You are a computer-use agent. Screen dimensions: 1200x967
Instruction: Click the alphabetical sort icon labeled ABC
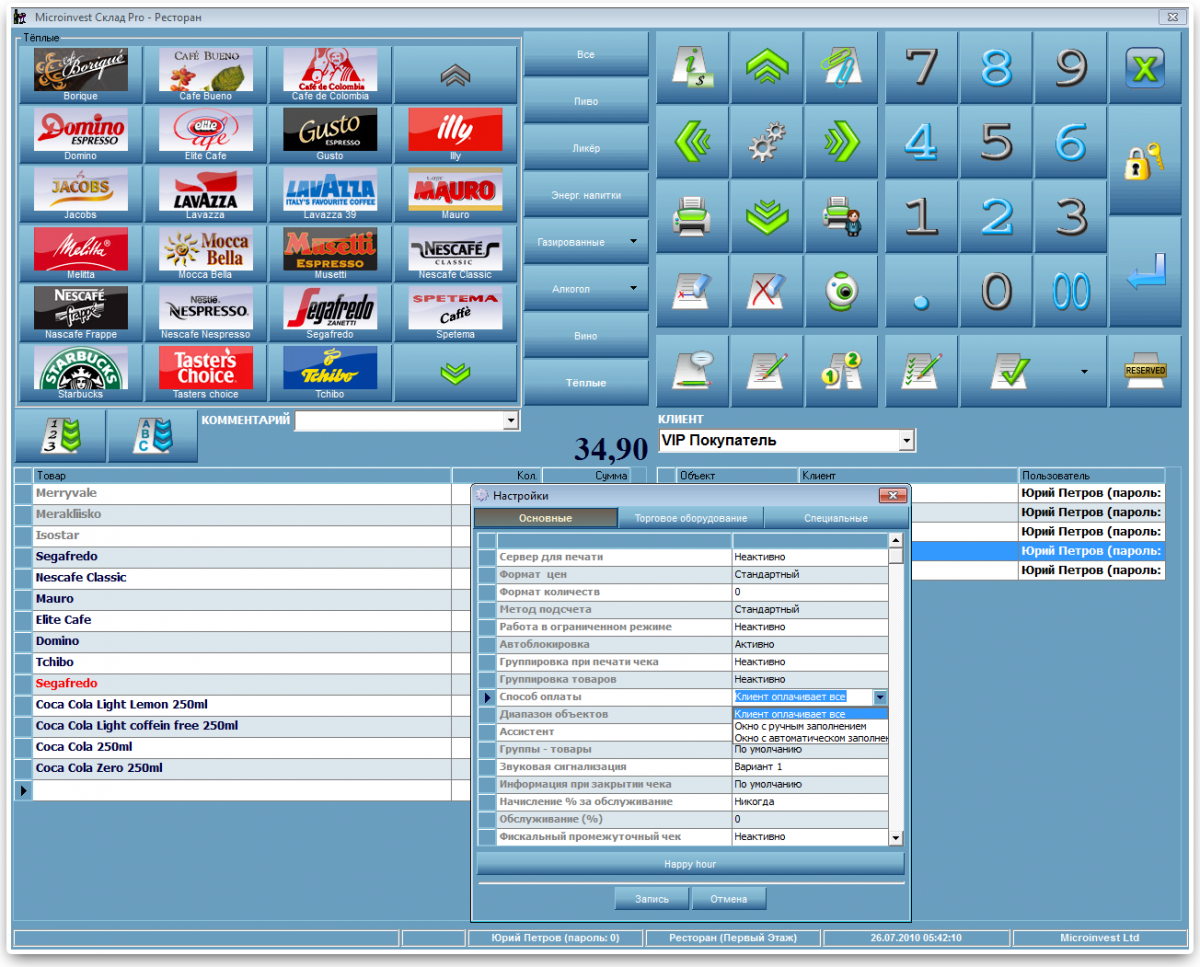[152, 436]
